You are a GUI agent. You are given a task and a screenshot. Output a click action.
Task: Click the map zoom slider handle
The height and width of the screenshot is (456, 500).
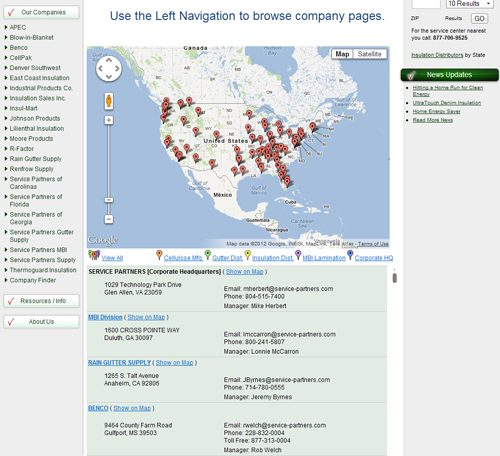point(109,200)
